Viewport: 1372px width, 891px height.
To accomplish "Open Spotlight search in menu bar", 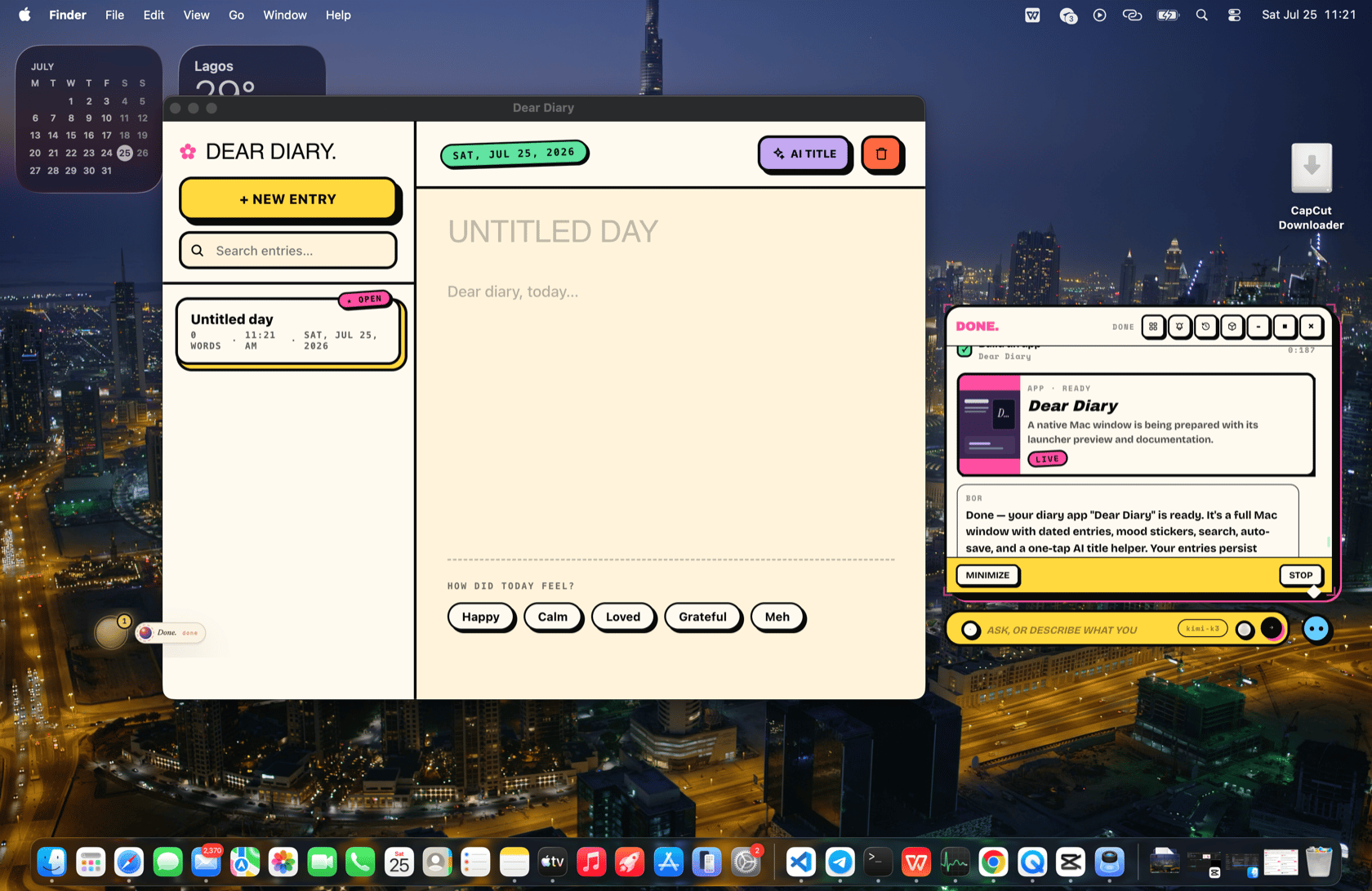I will click(x=1201, y=15).
